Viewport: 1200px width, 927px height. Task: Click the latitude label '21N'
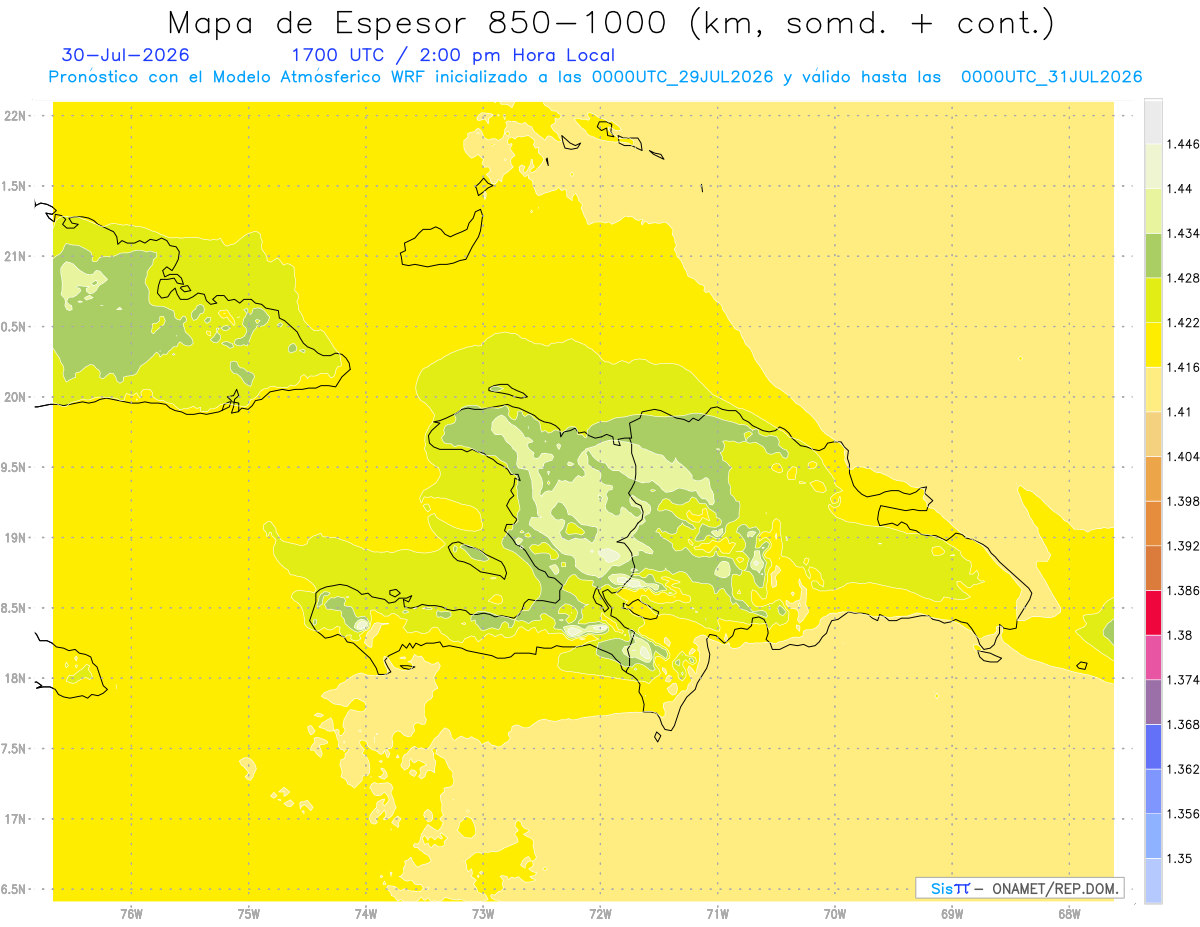tap(15, 256)
